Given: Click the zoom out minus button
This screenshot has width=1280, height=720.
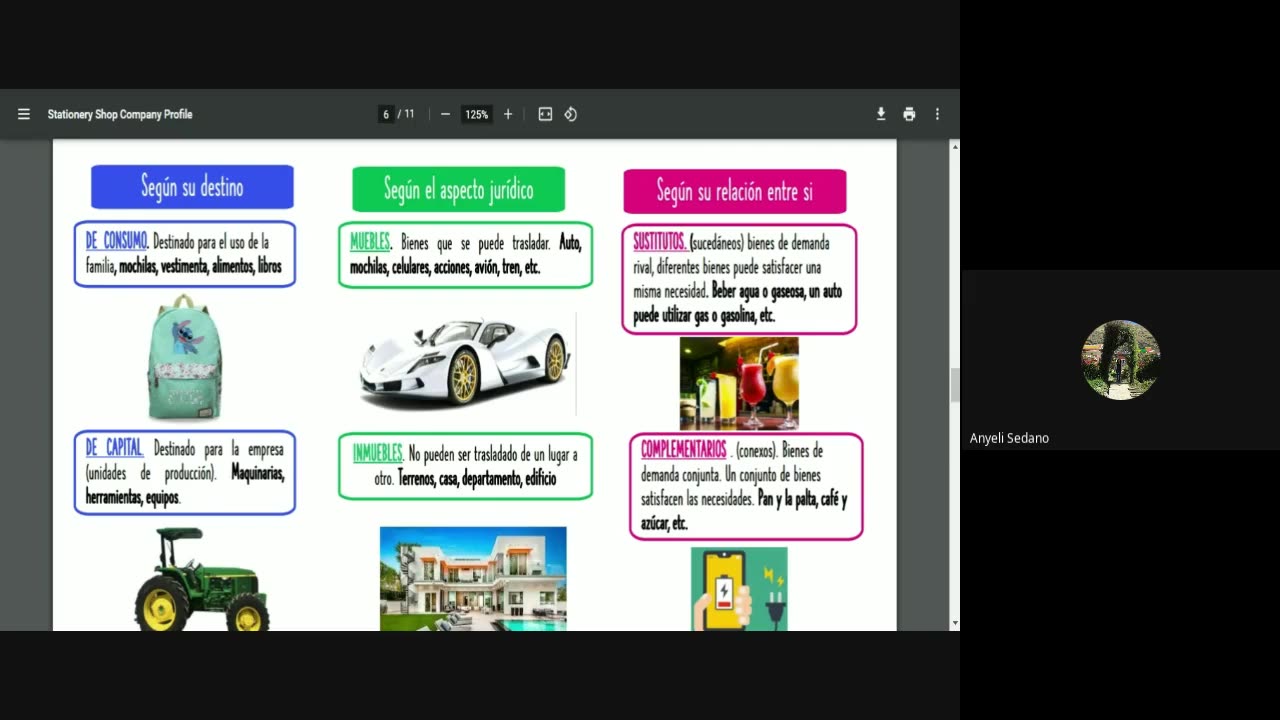Looking at the screenshot, I should 445,114.
